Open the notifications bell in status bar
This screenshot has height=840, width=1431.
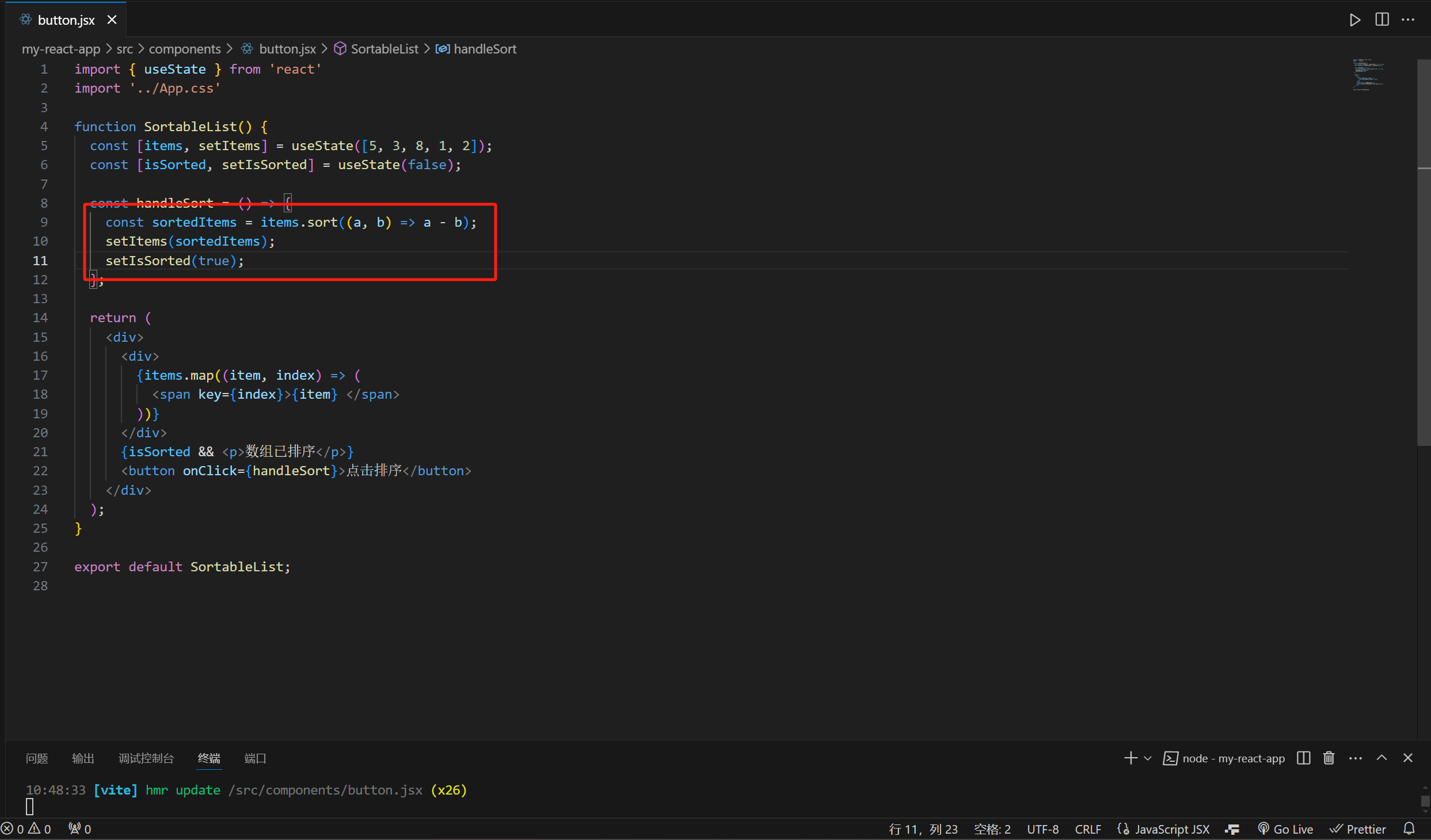[1409, 828]
